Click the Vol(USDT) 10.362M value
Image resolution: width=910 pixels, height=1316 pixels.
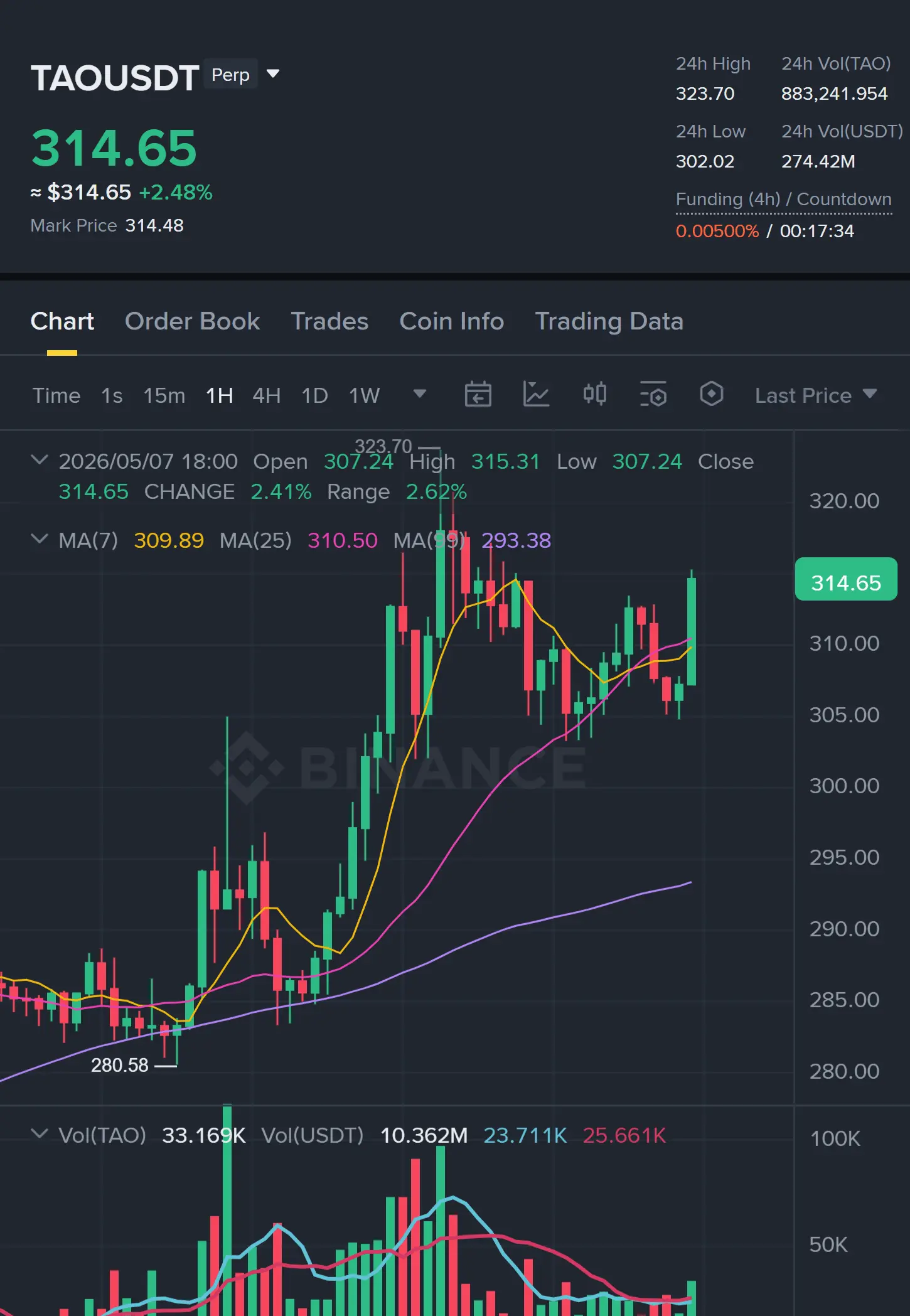(x=424, y=1135)
